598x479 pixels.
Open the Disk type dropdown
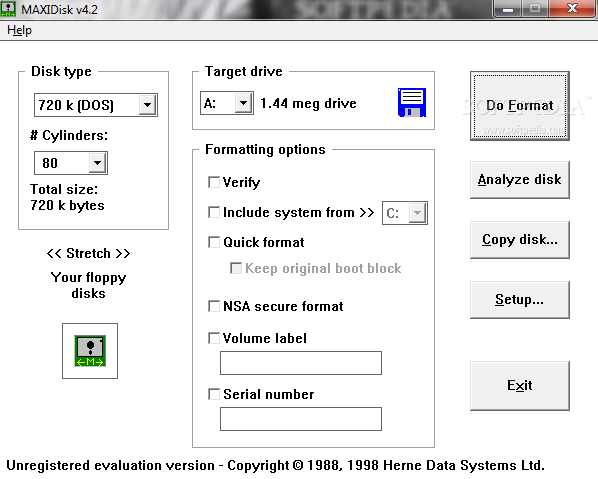[148, 104]
